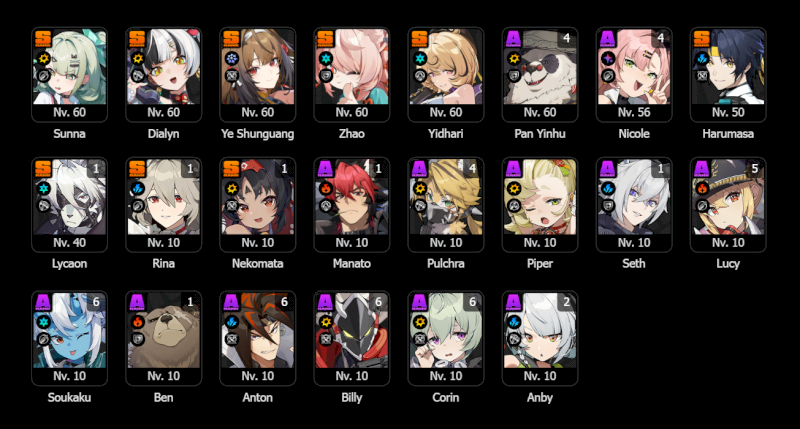Click the Nv. 10 label under Seth
Viewport: 800px width, 429px height.
click(634, 243)
